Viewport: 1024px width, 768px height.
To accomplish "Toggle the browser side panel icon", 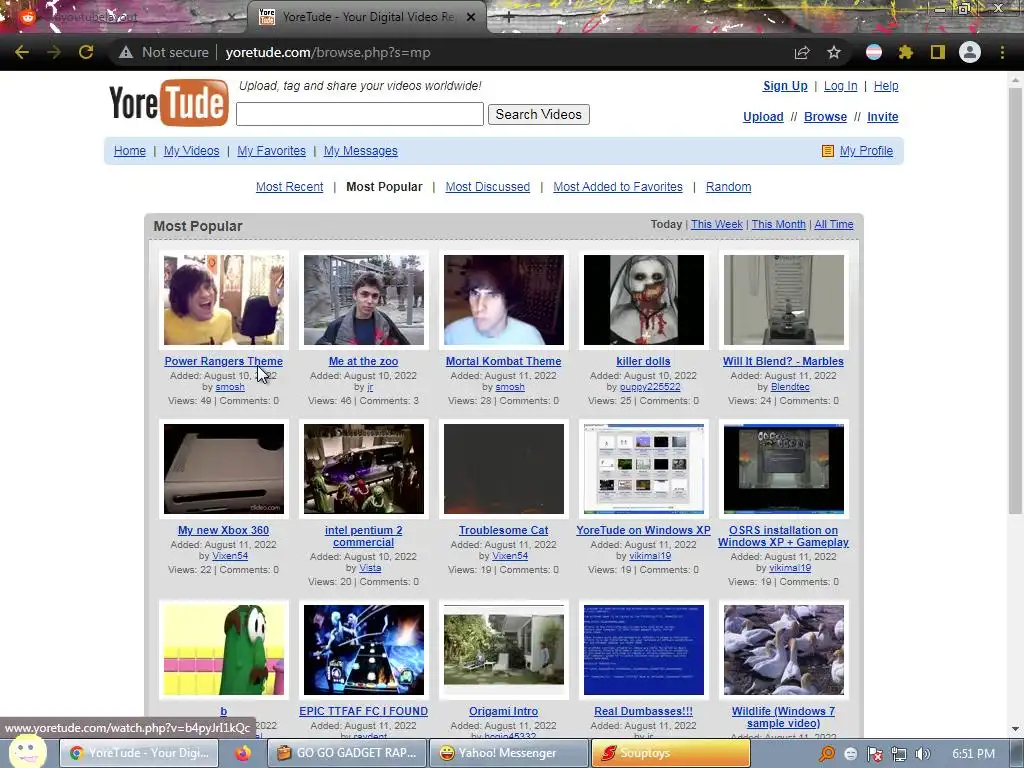I will [938, 52].
